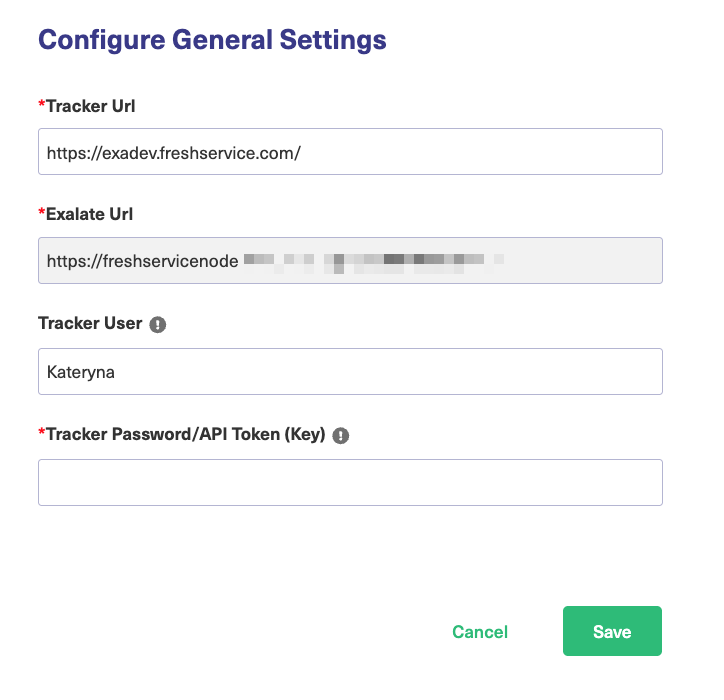Select the Tracker User input field
The width and height of the screenshot is (724, 700).
[350, 372]
